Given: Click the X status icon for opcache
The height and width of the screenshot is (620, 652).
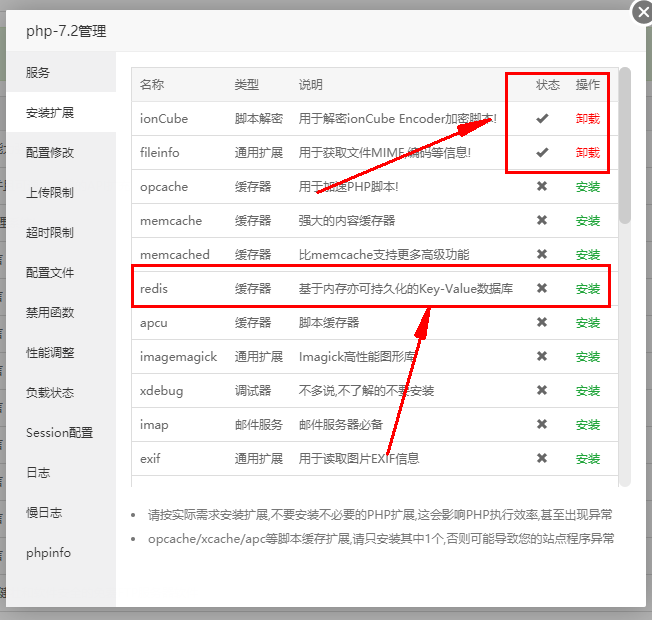Looking at the screenshot, I should [x=542, y=186].
